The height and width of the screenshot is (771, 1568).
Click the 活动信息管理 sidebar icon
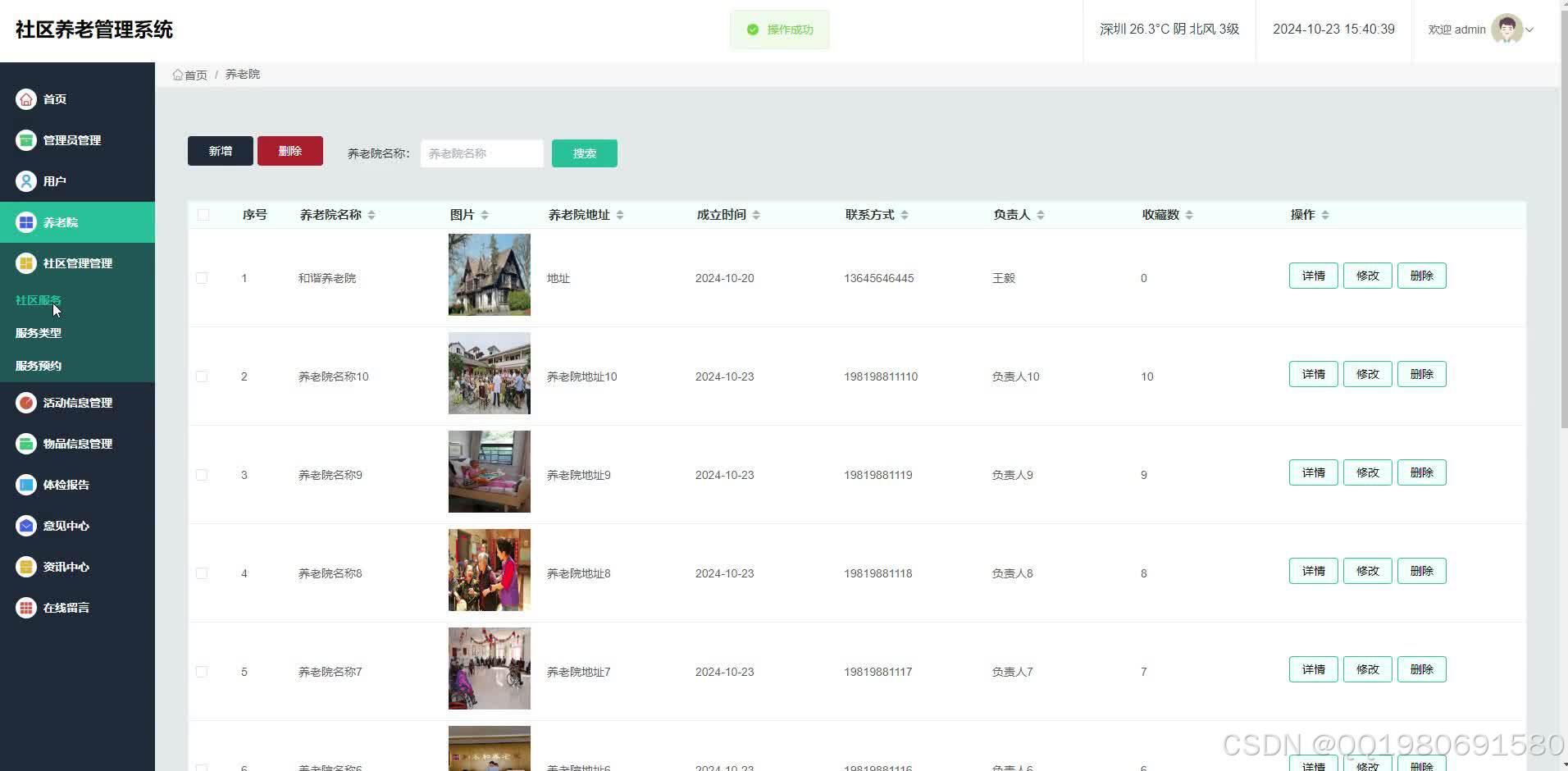[x=26, y=403]
